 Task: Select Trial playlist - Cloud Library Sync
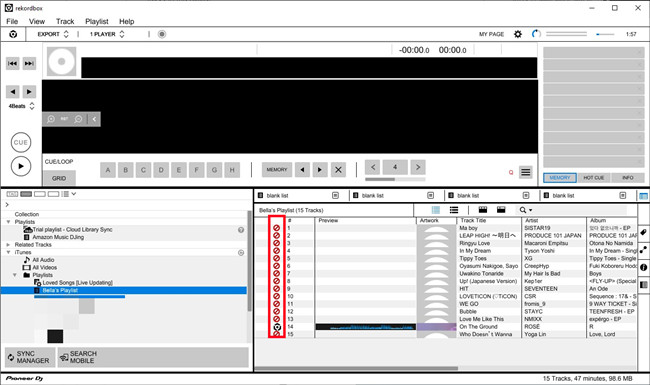(x=72, y=230)
